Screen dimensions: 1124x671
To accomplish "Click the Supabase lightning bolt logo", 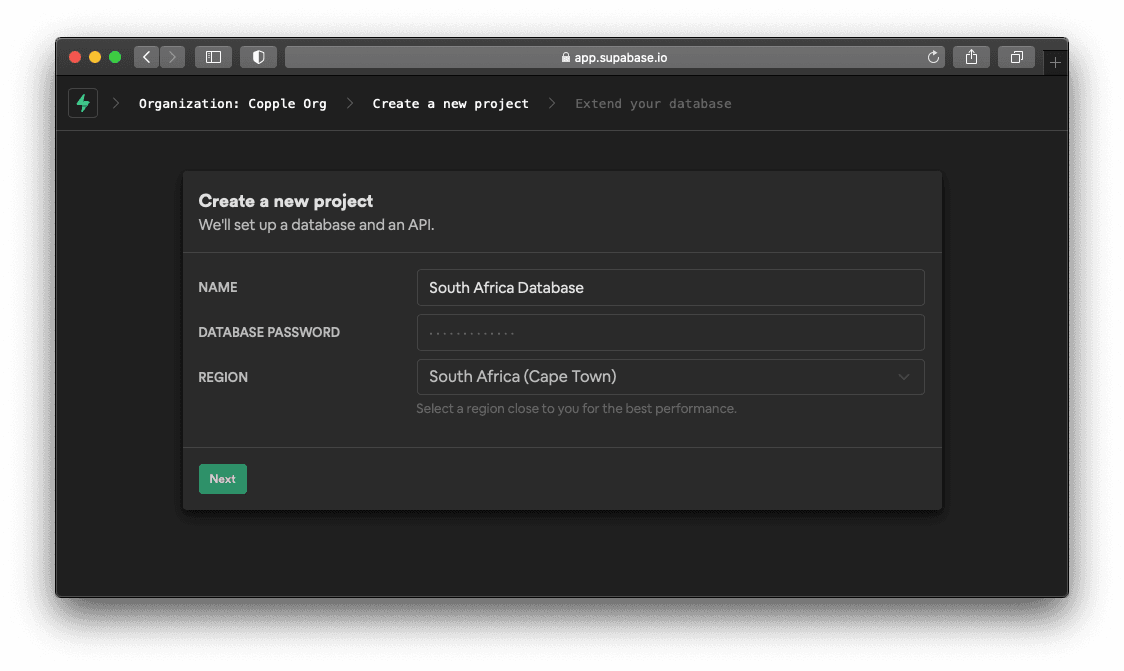I will [83, 103].
